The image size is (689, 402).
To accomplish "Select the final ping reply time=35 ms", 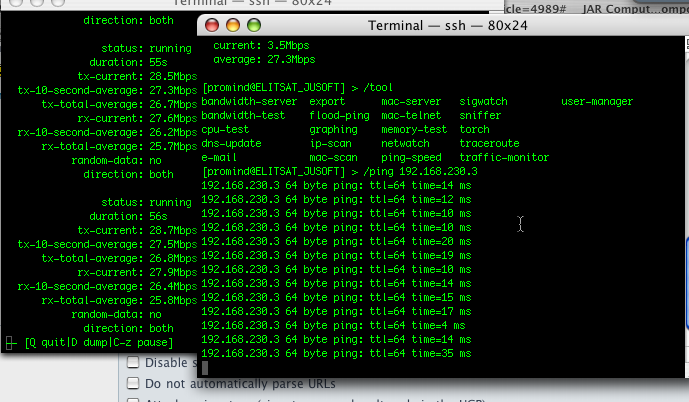I will (x=336, y=354).
